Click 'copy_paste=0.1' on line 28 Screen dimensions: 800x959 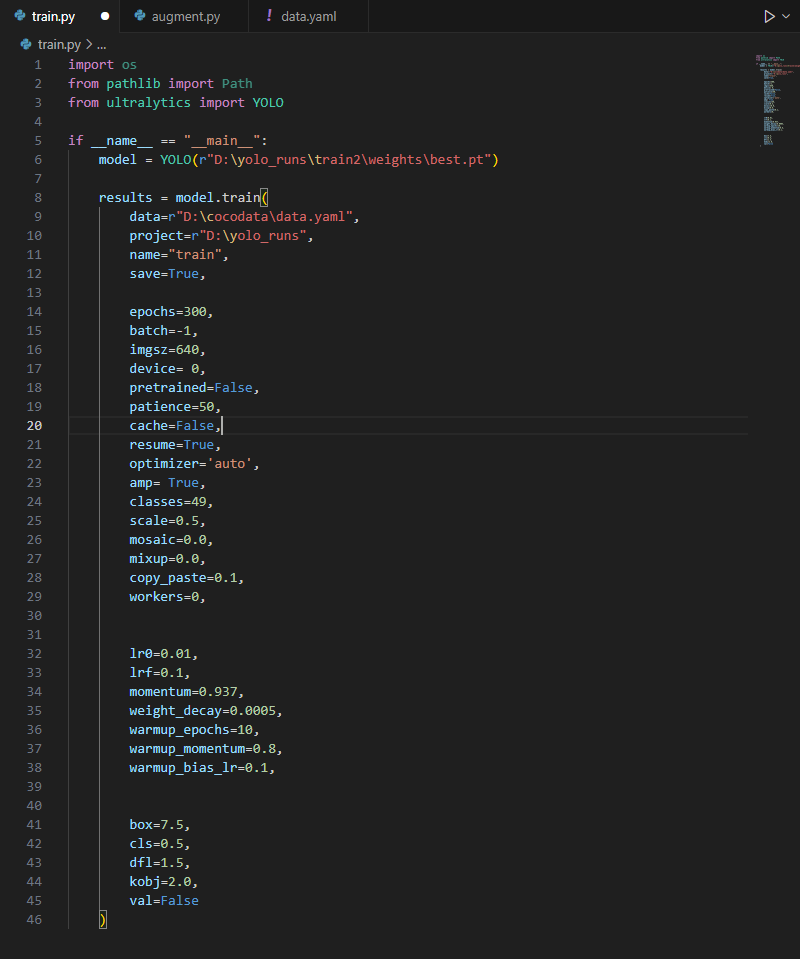(x=183, y=578)
